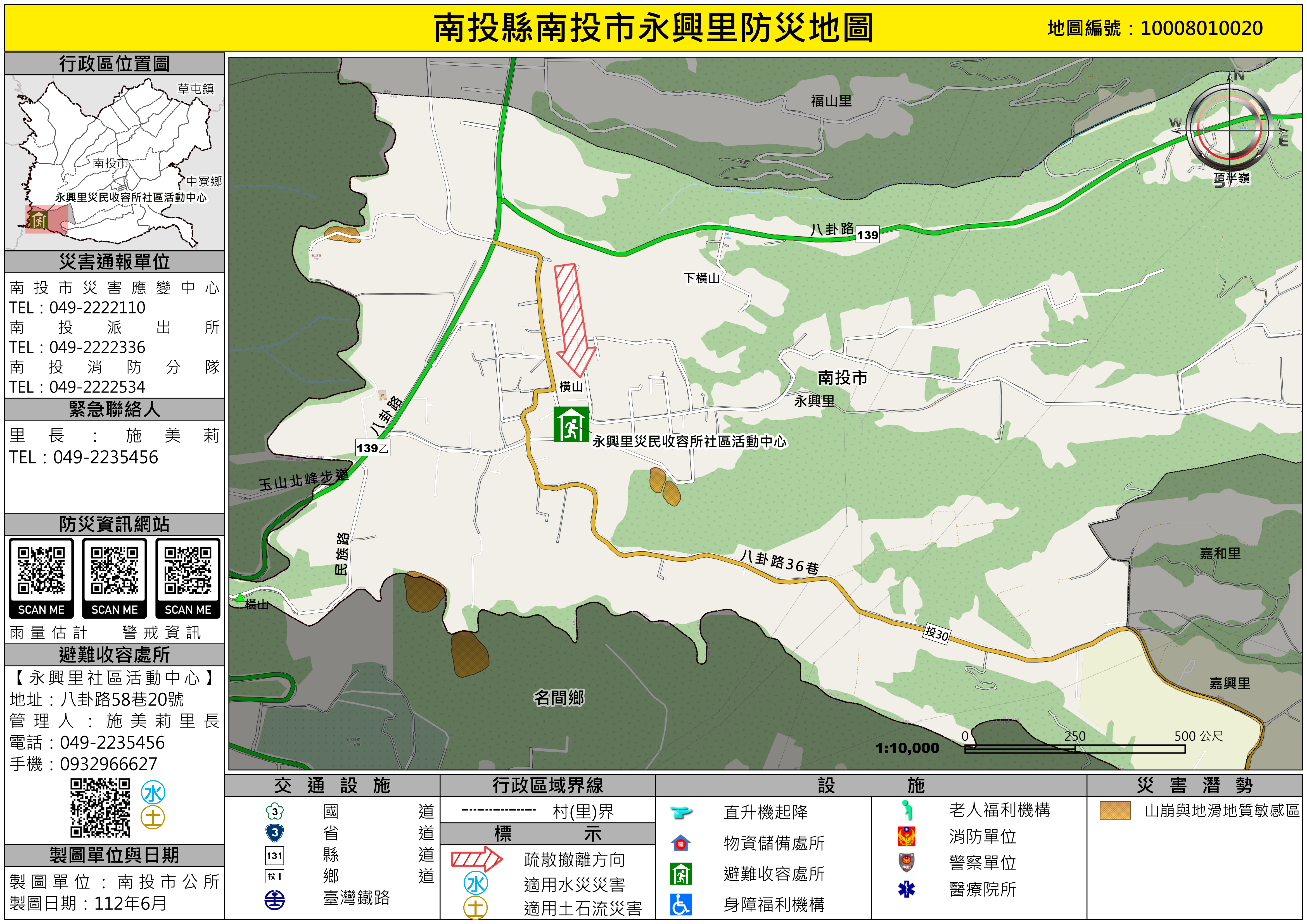Viewport: 1307px width, 924px height.
Task: Click the compass rose on the map
Action: pos(1230,131)
